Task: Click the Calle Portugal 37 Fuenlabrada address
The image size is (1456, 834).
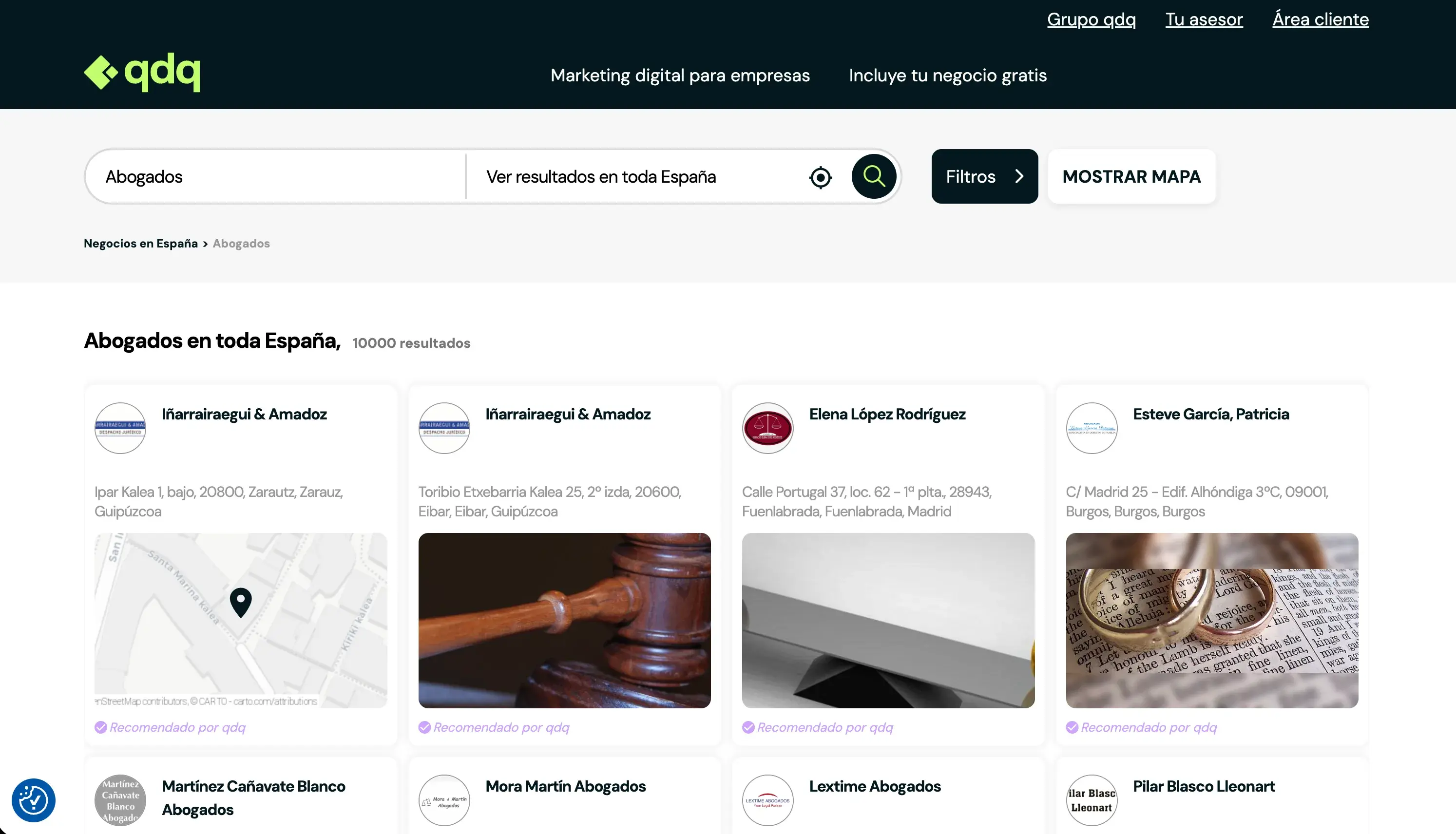Action: pos(866,501)
